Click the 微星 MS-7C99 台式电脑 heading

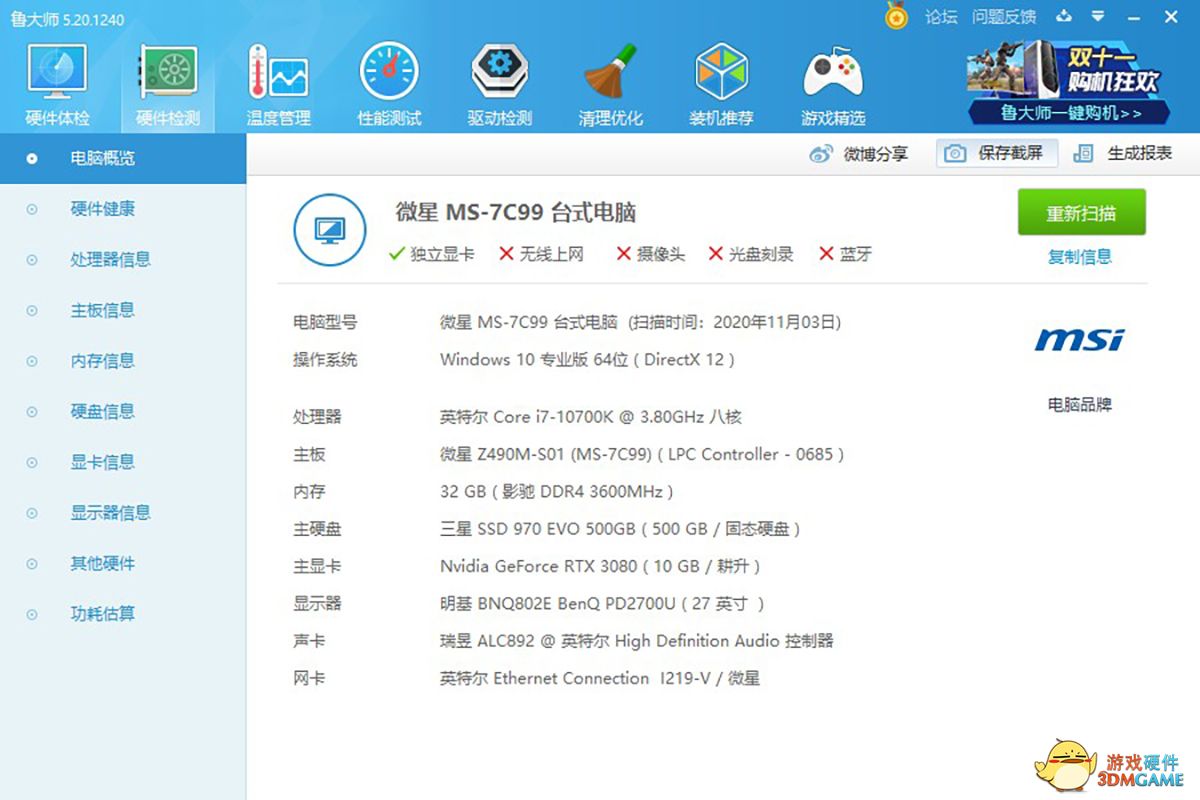pos(516,212)
